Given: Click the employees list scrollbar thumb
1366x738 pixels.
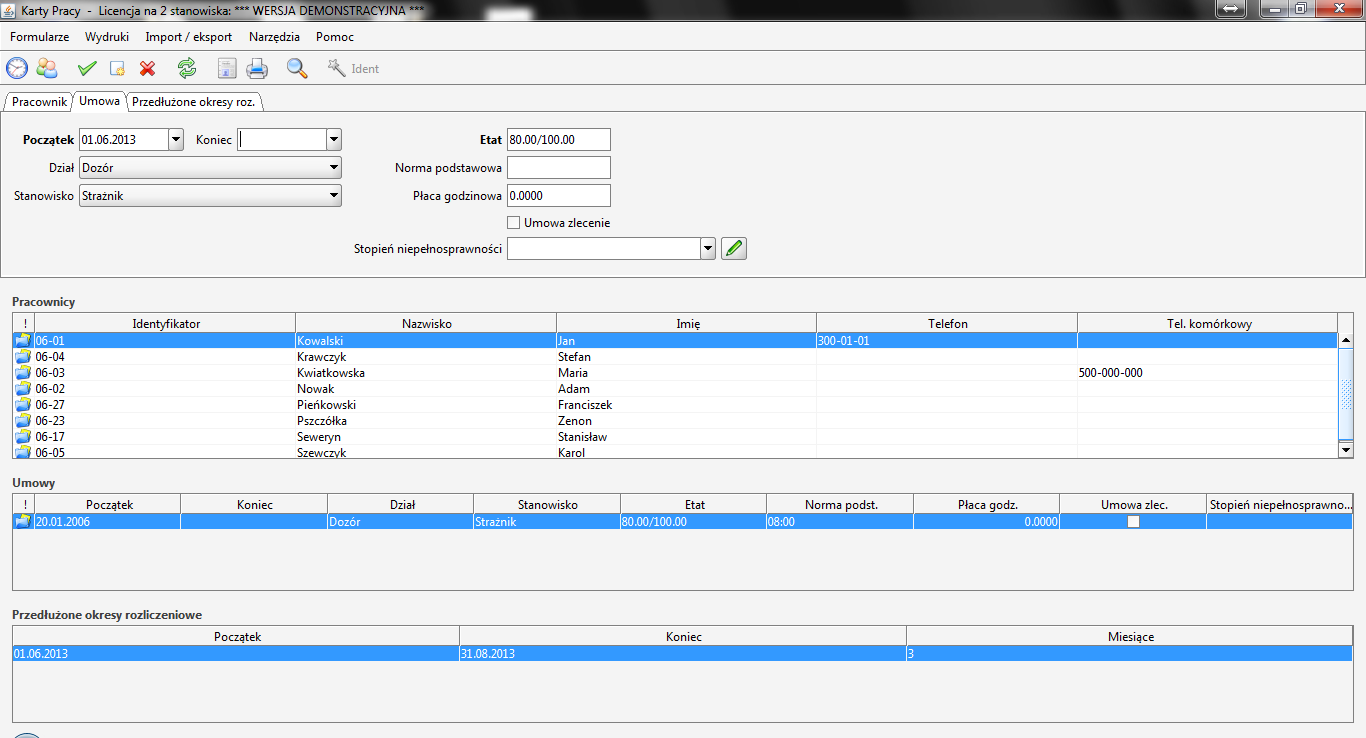Looking at the screenshot, I should 1346,394.
